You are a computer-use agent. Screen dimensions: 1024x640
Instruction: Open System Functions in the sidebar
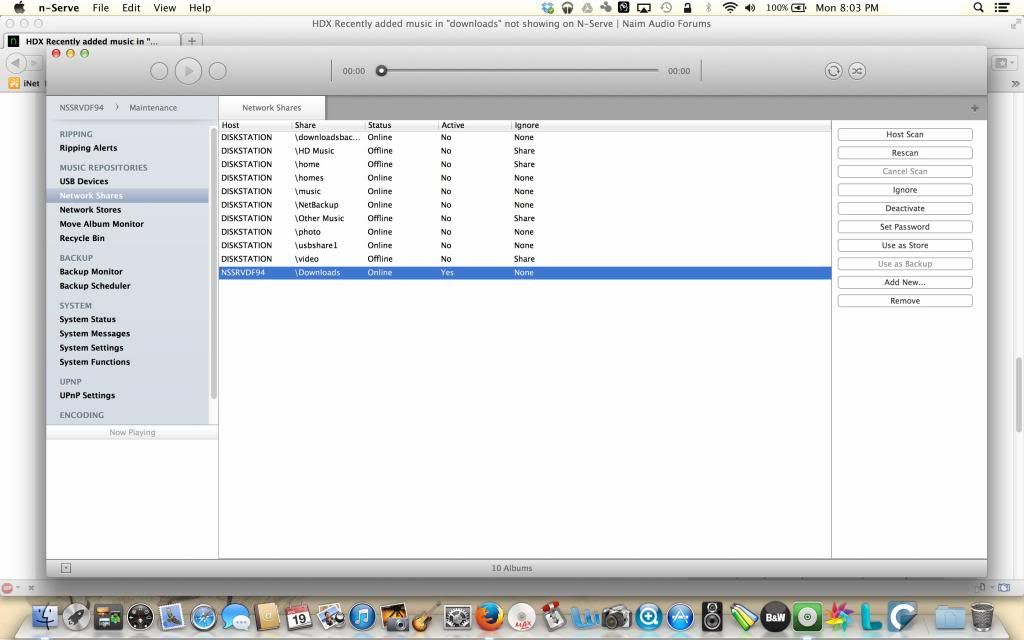coord(95,362)
